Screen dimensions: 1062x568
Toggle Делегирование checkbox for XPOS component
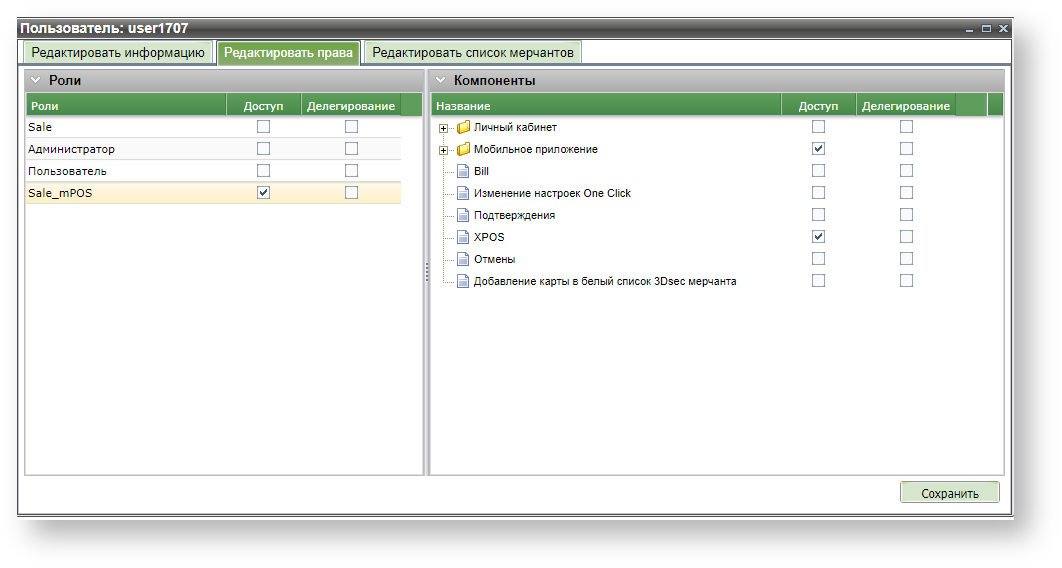906,237
